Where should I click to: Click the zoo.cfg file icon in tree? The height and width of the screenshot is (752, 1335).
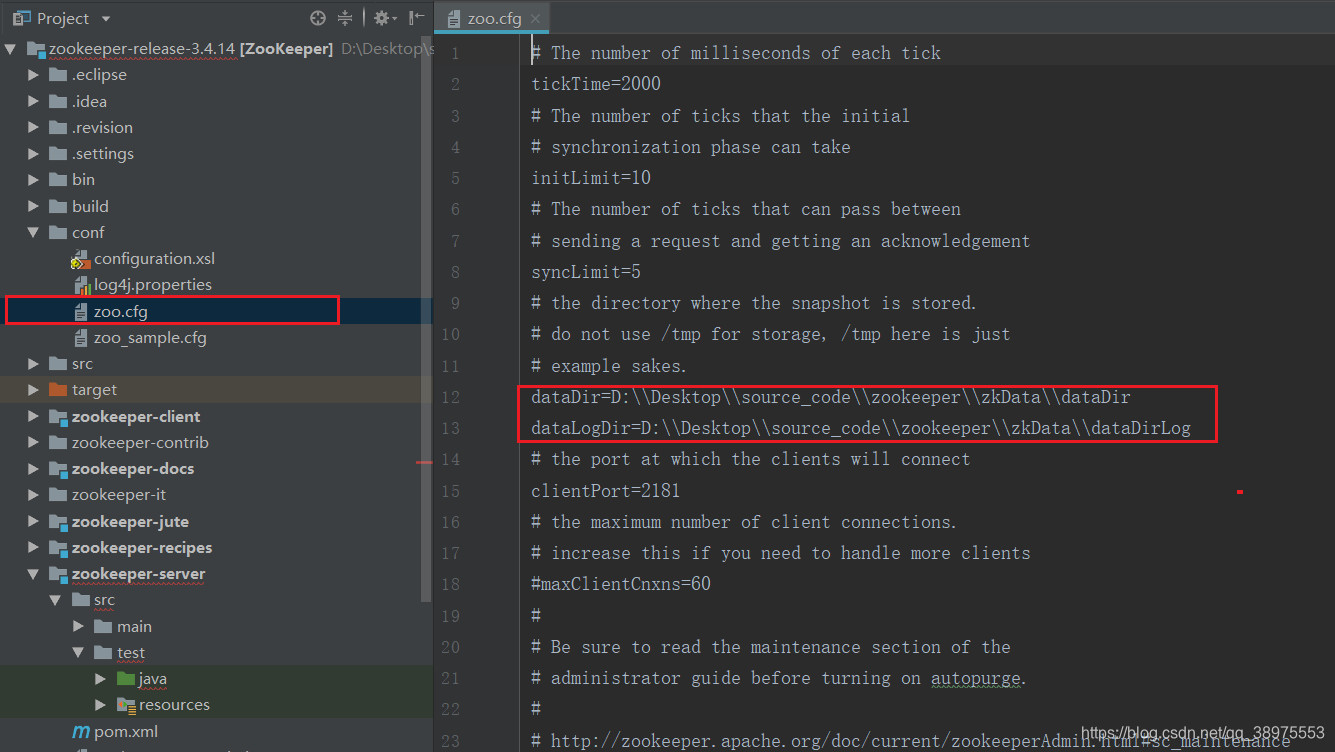coord(81,311)
